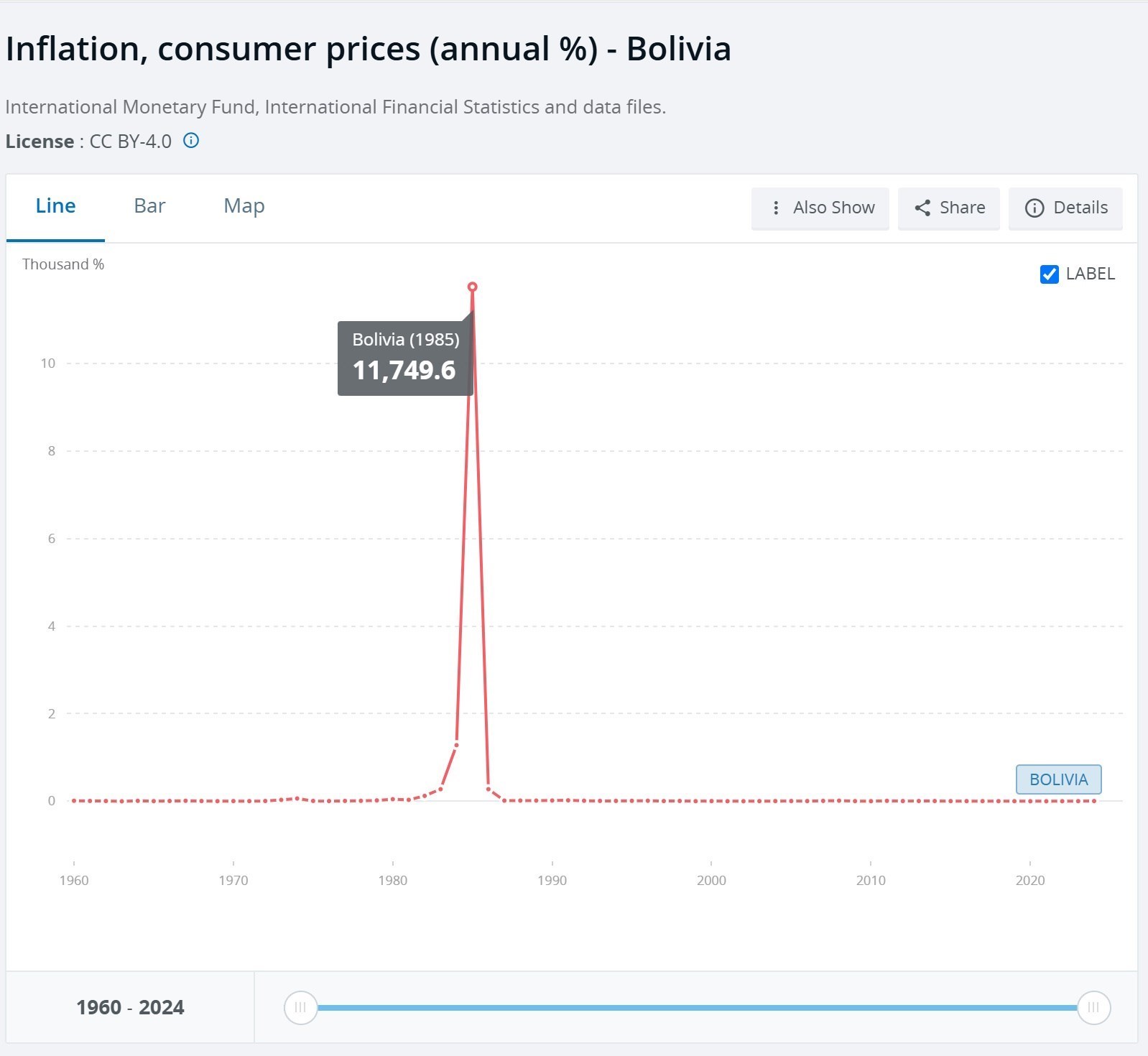Screen dimensions: 1148x1056
Task: Click the license info icon
Action: click(x=191, y=141)
